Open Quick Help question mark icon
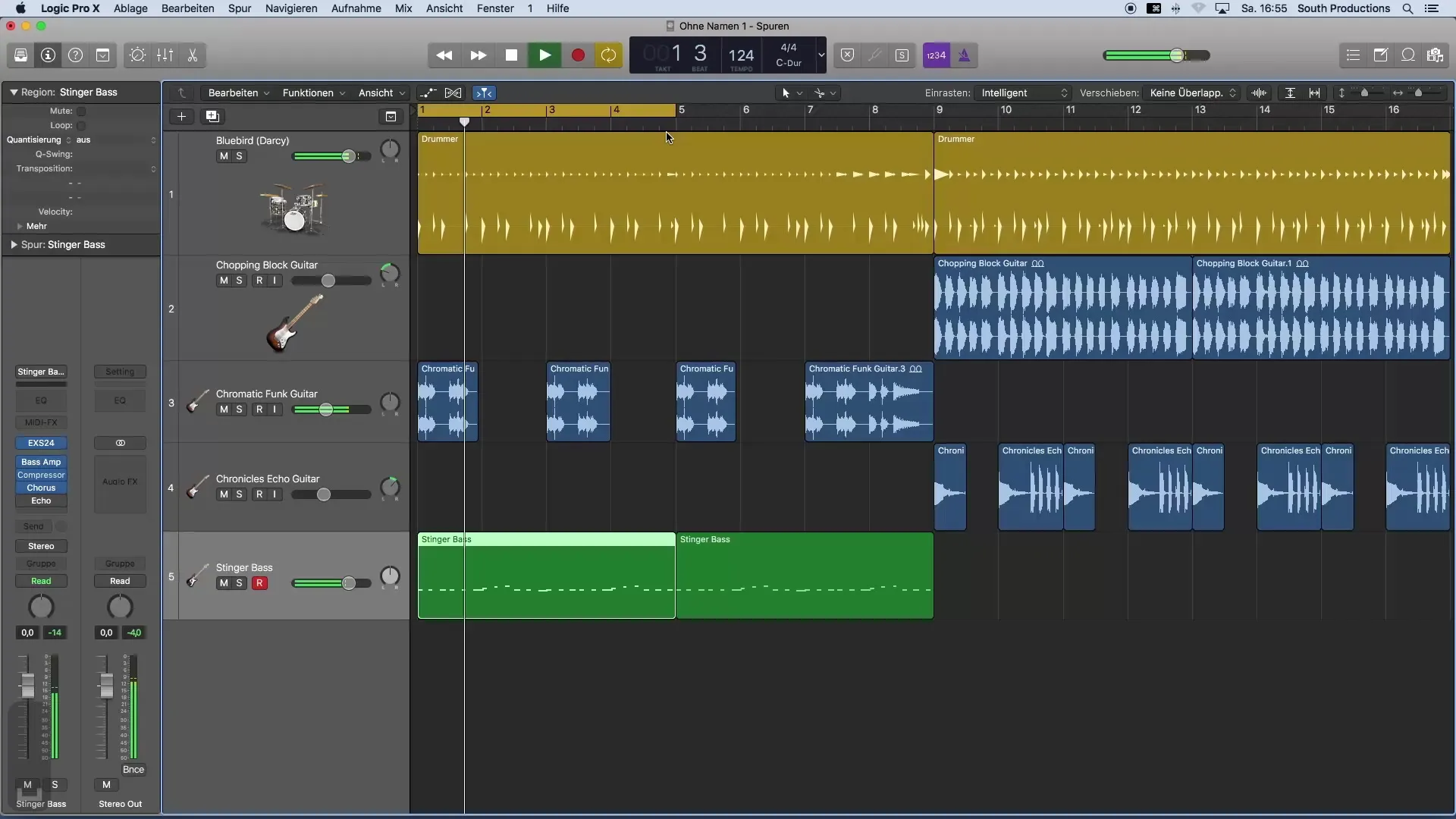The image size is (1456, 819). coord(75,55)
